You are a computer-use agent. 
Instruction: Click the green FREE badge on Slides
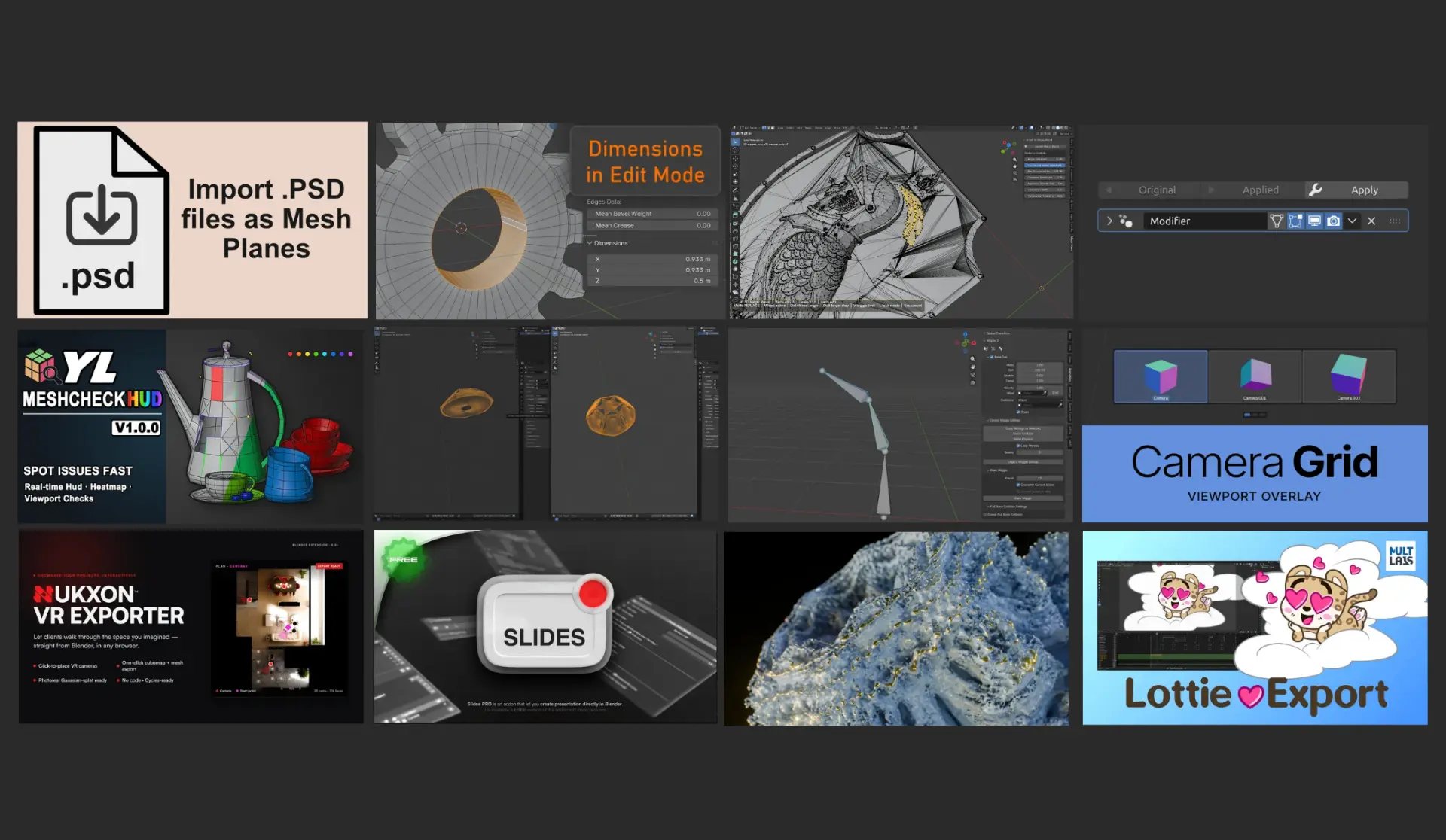404,559
